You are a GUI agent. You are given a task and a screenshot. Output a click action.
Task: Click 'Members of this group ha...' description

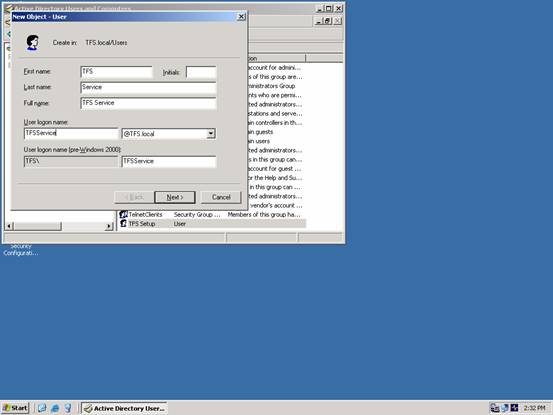click(264, 214)
